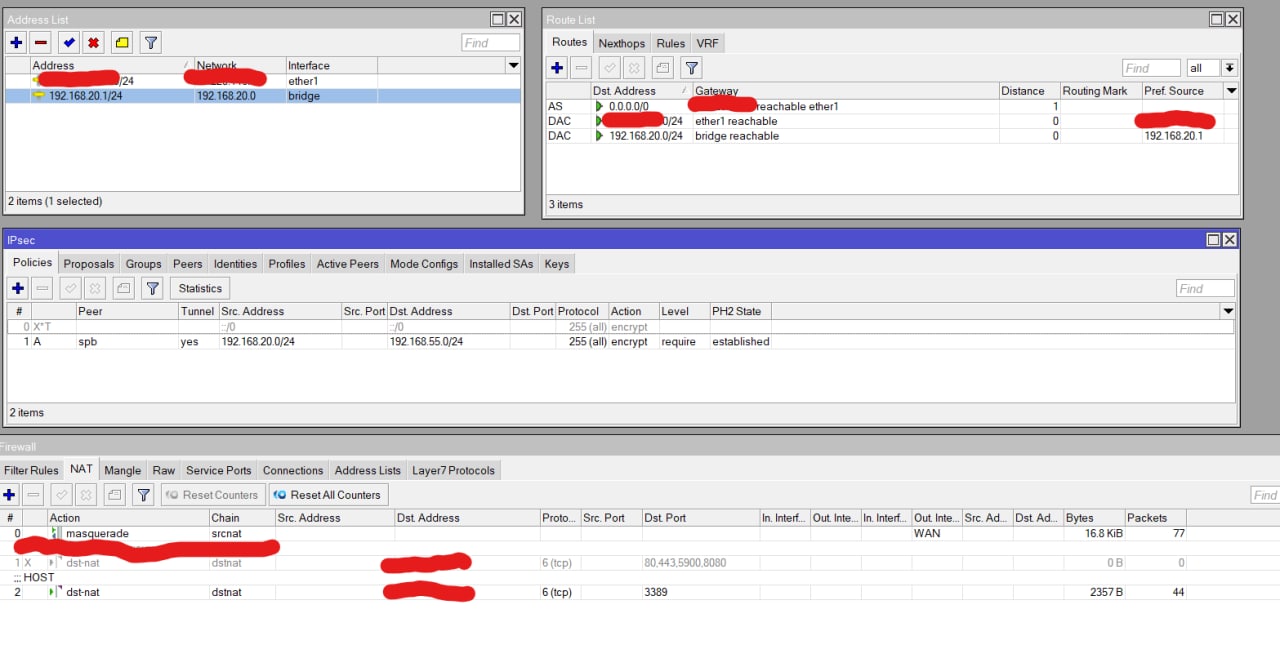Switch to Filter Rules tab in Firewall
Screen dimensions: 1280x667
click(x=31, y=470)
